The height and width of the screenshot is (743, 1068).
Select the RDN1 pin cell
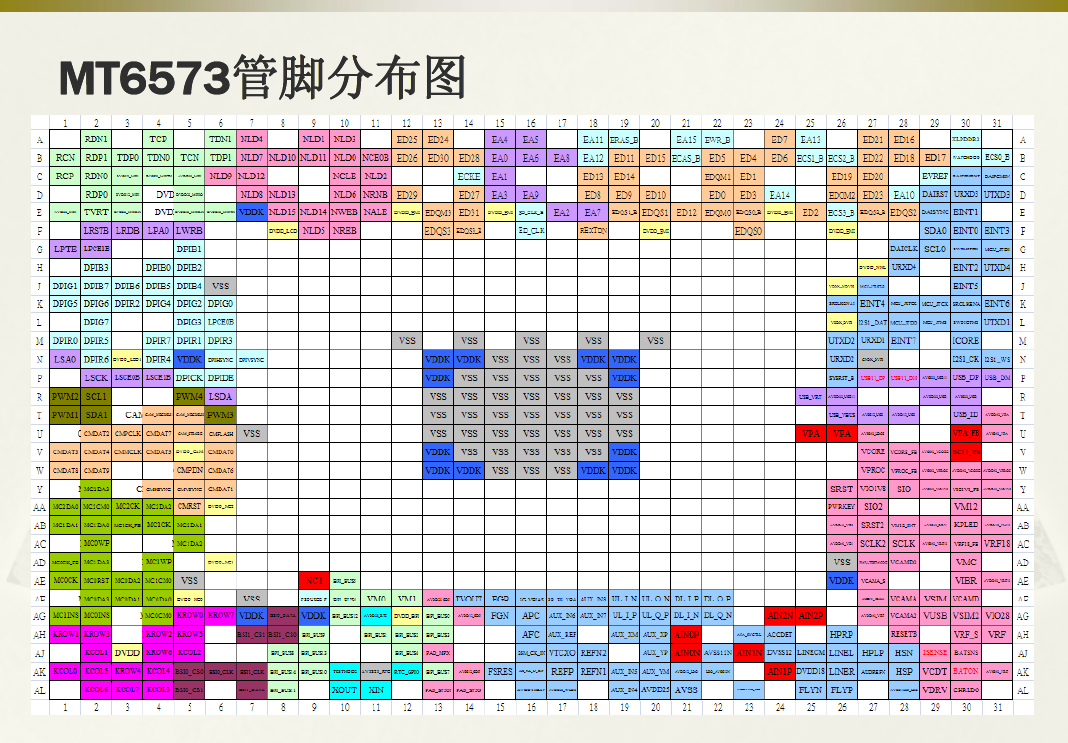(96, 139)
